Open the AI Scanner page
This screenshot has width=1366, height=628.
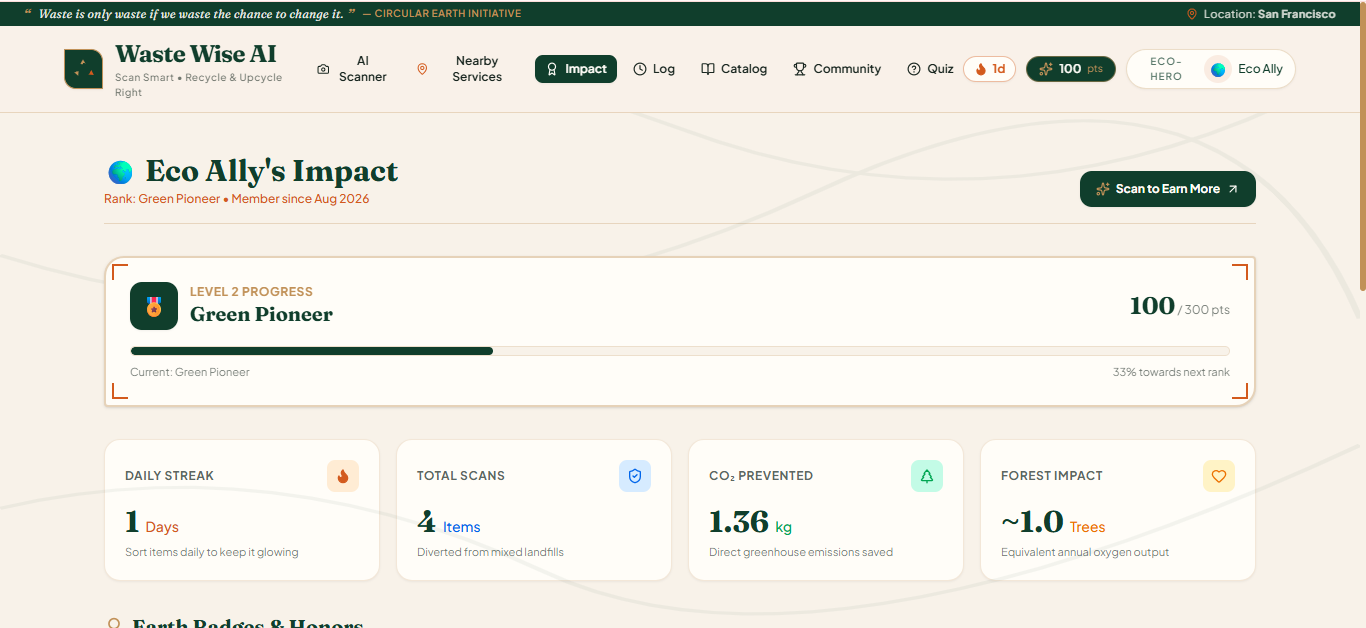tap(352, 69)
